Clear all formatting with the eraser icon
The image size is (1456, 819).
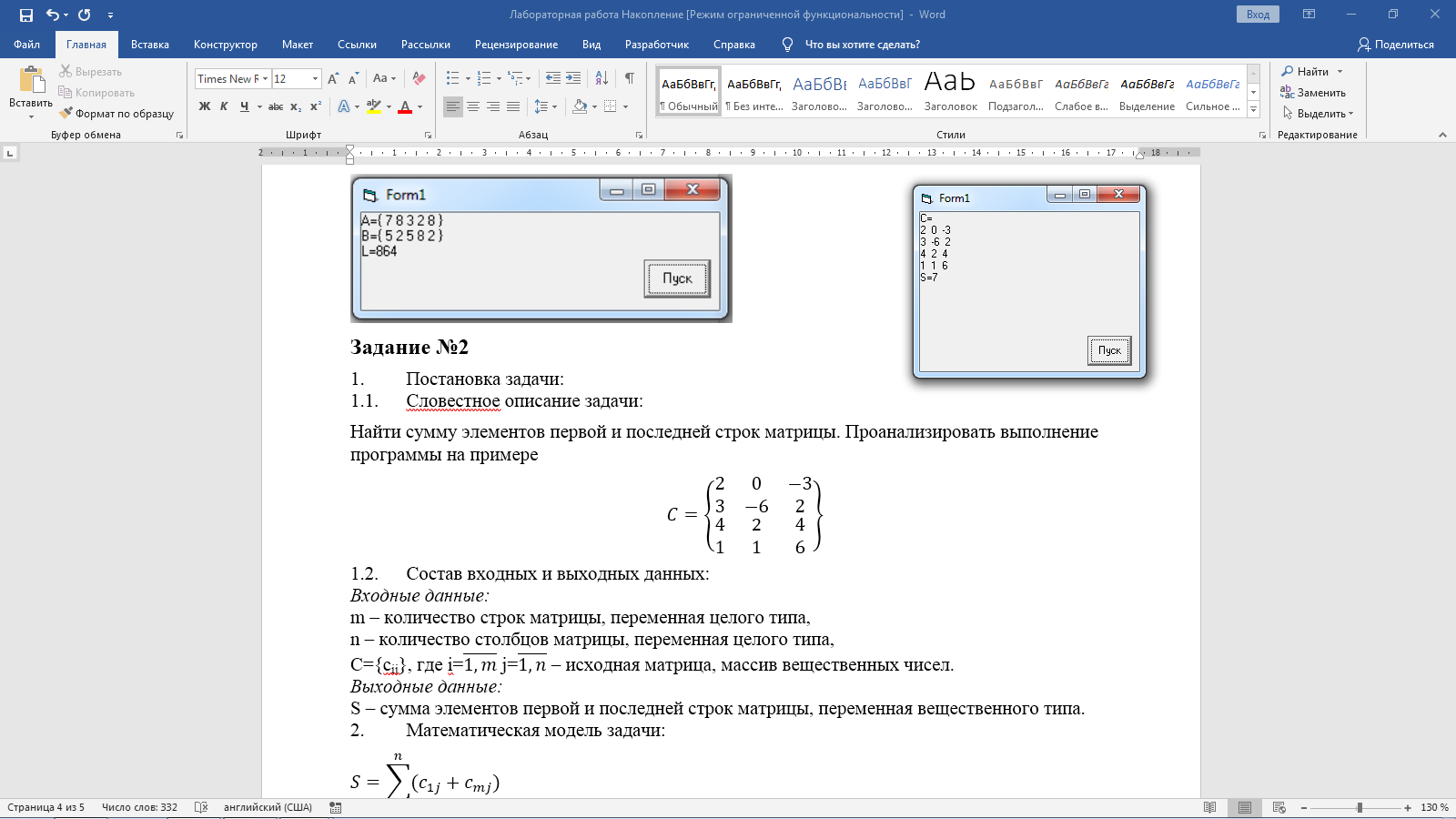(x=419, y=78)
